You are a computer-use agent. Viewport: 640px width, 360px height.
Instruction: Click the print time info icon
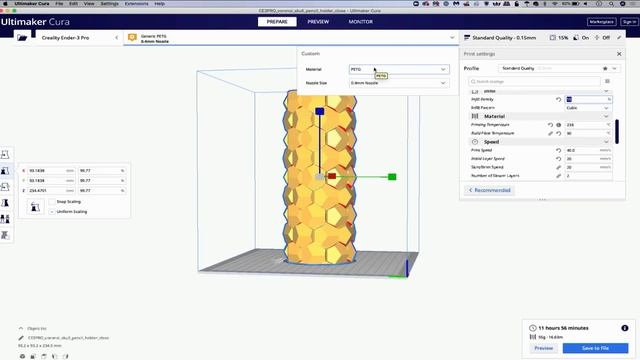pos(624,328)
